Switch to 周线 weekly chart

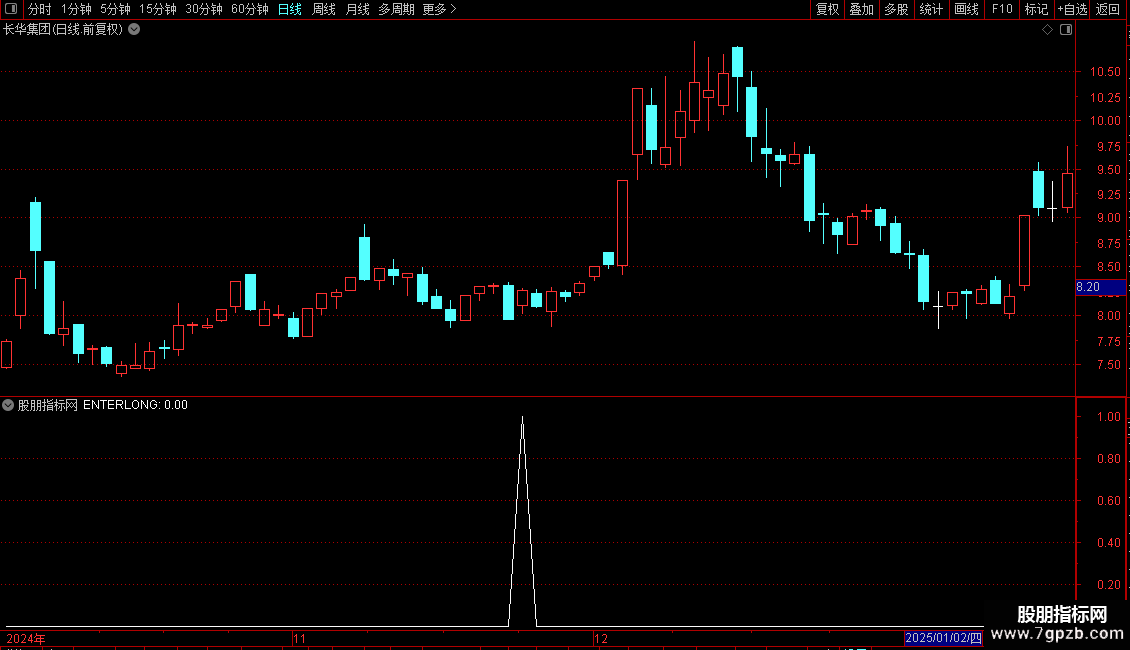tap(324, 9)
